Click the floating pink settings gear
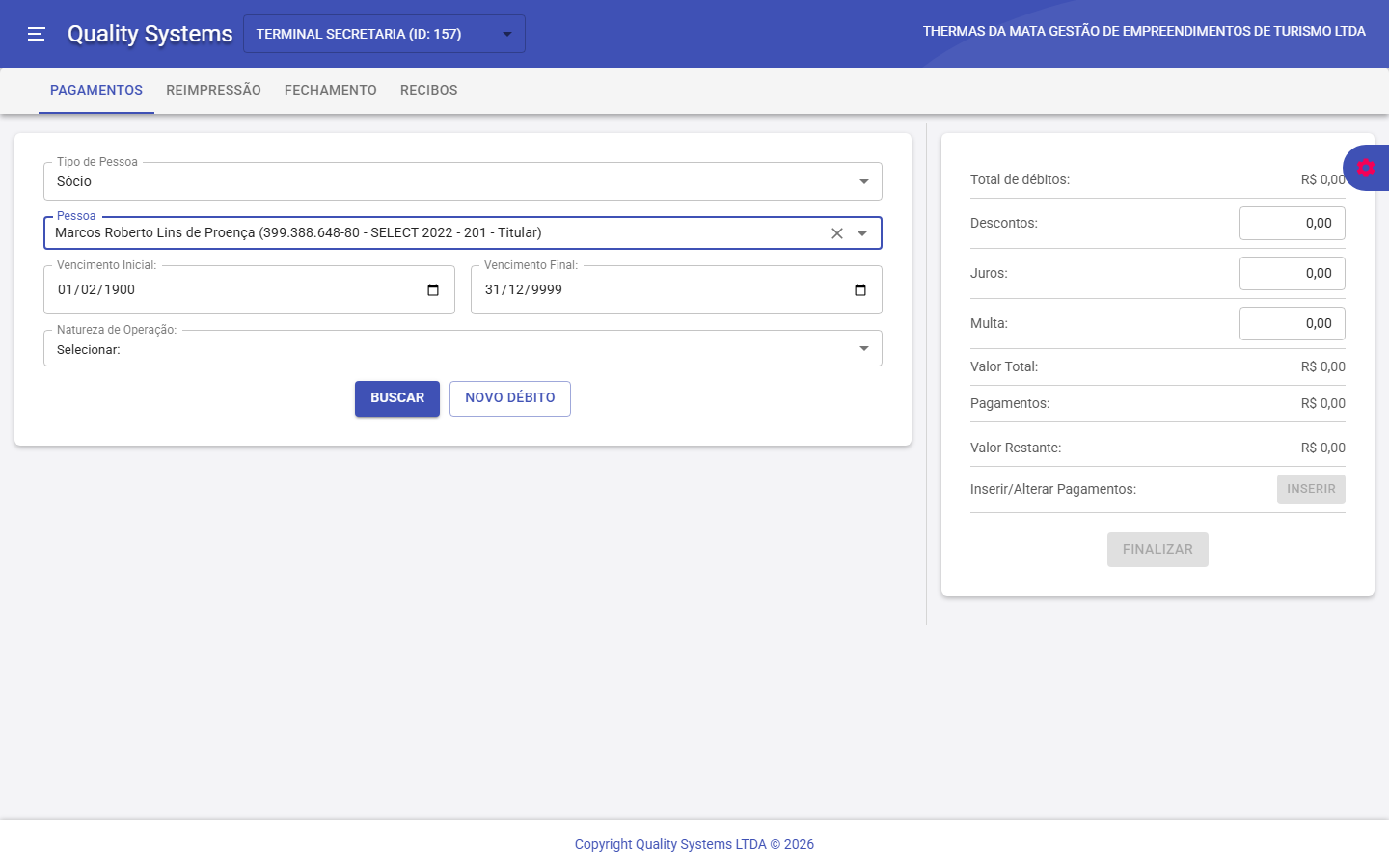Viewport: 1389px width, 868px height. [1366, 167]
